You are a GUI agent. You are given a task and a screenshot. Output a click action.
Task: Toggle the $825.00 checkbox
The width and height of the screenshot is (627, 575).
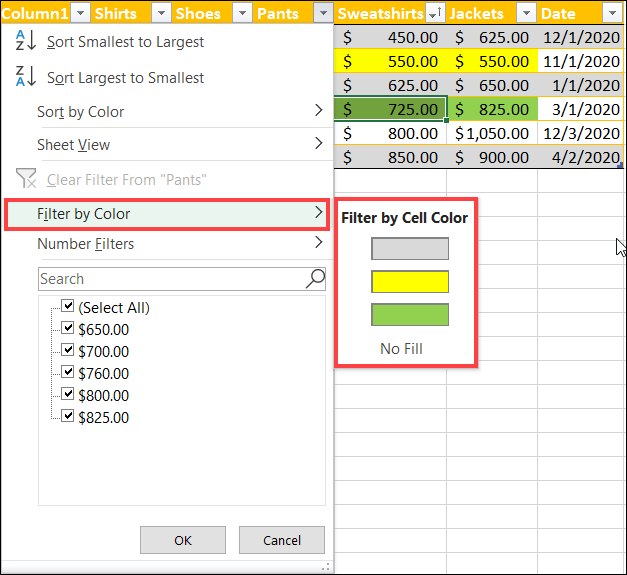pos(68,416)
